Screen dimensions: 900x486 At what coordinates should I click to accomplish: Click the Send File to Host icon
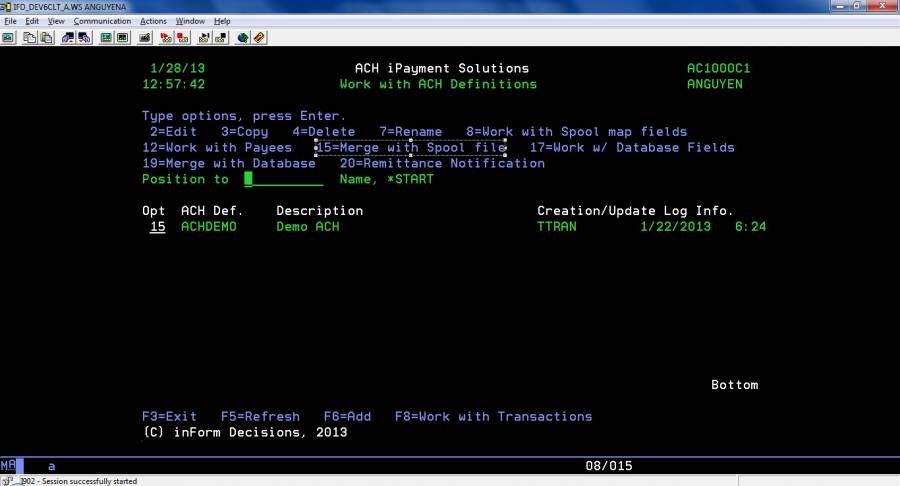click(68, 38)
